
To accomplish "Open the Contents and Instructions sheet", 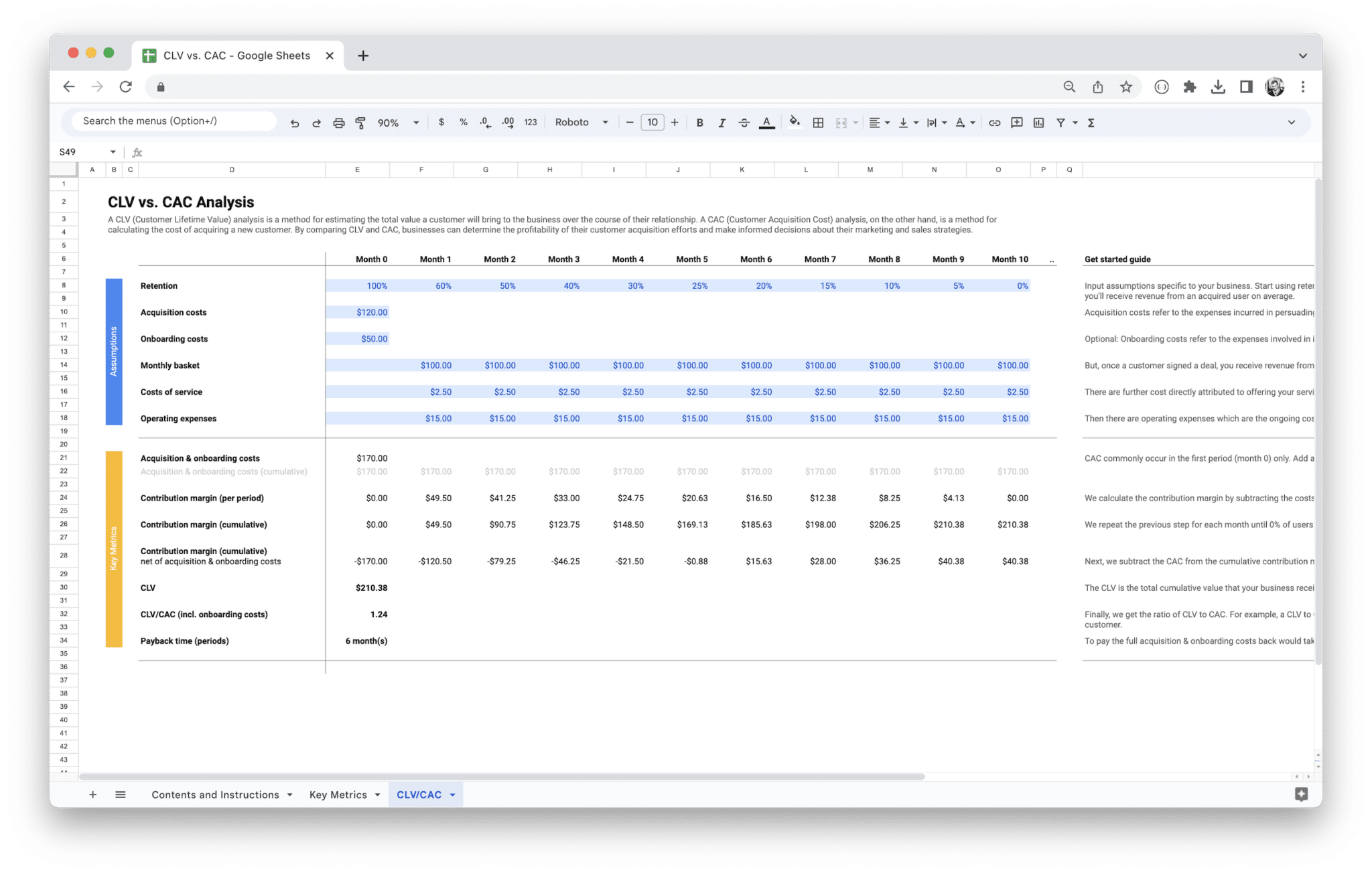I will (216, 795).
